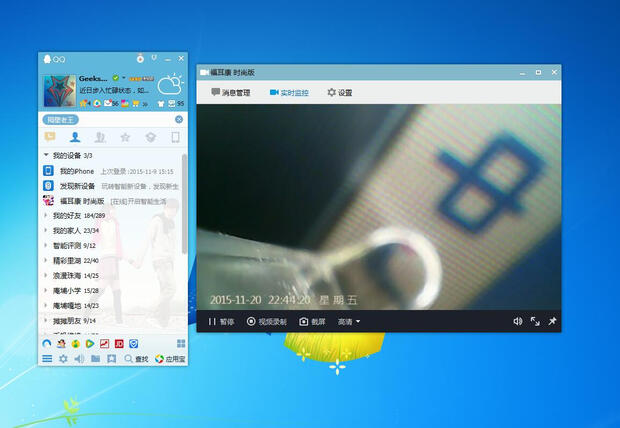620x428 pixels.
Task: Open the stock chart icon
Action: [104, 344]
